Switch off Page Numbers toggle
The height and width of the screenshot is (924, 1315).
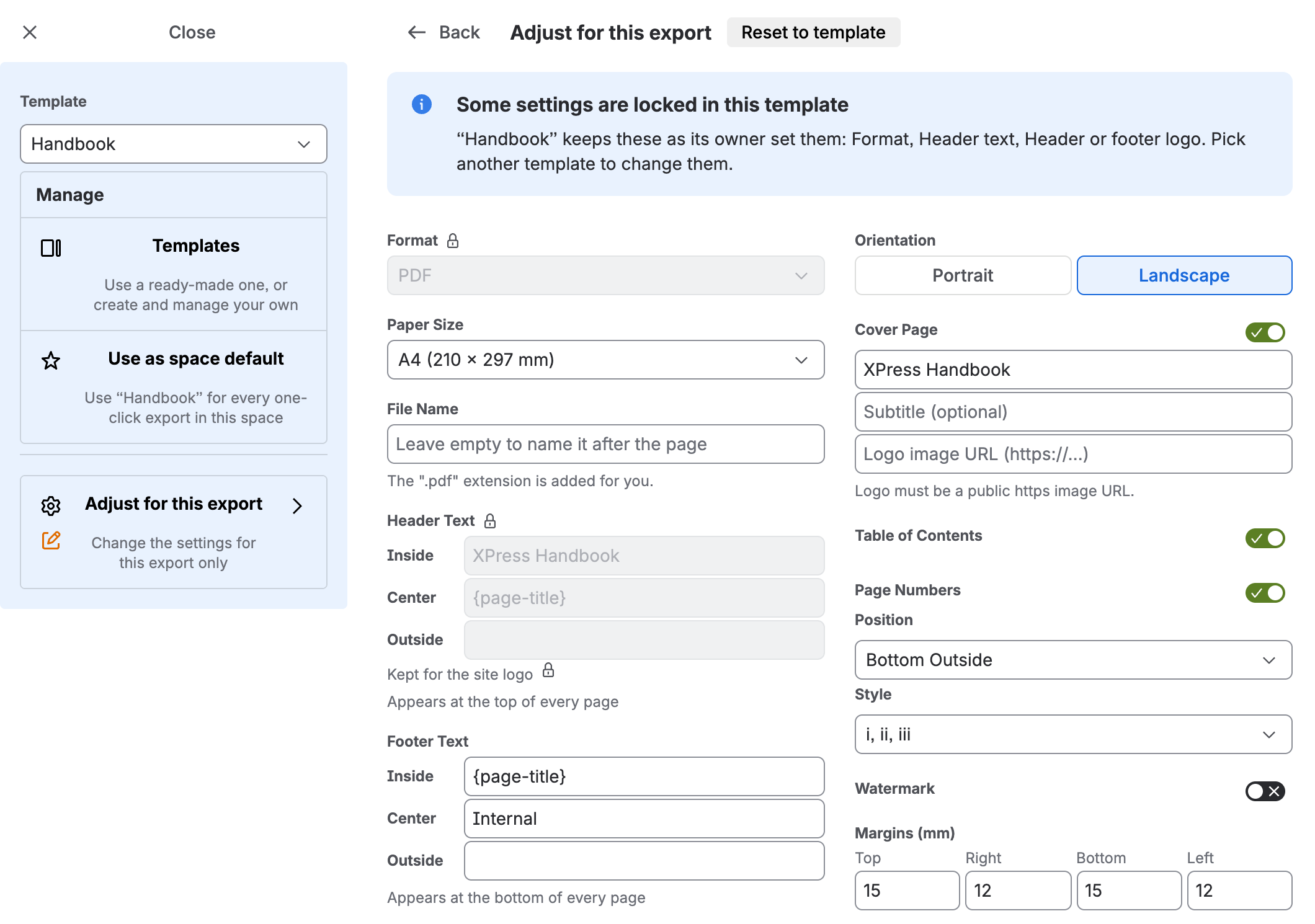pos(1265,593)
